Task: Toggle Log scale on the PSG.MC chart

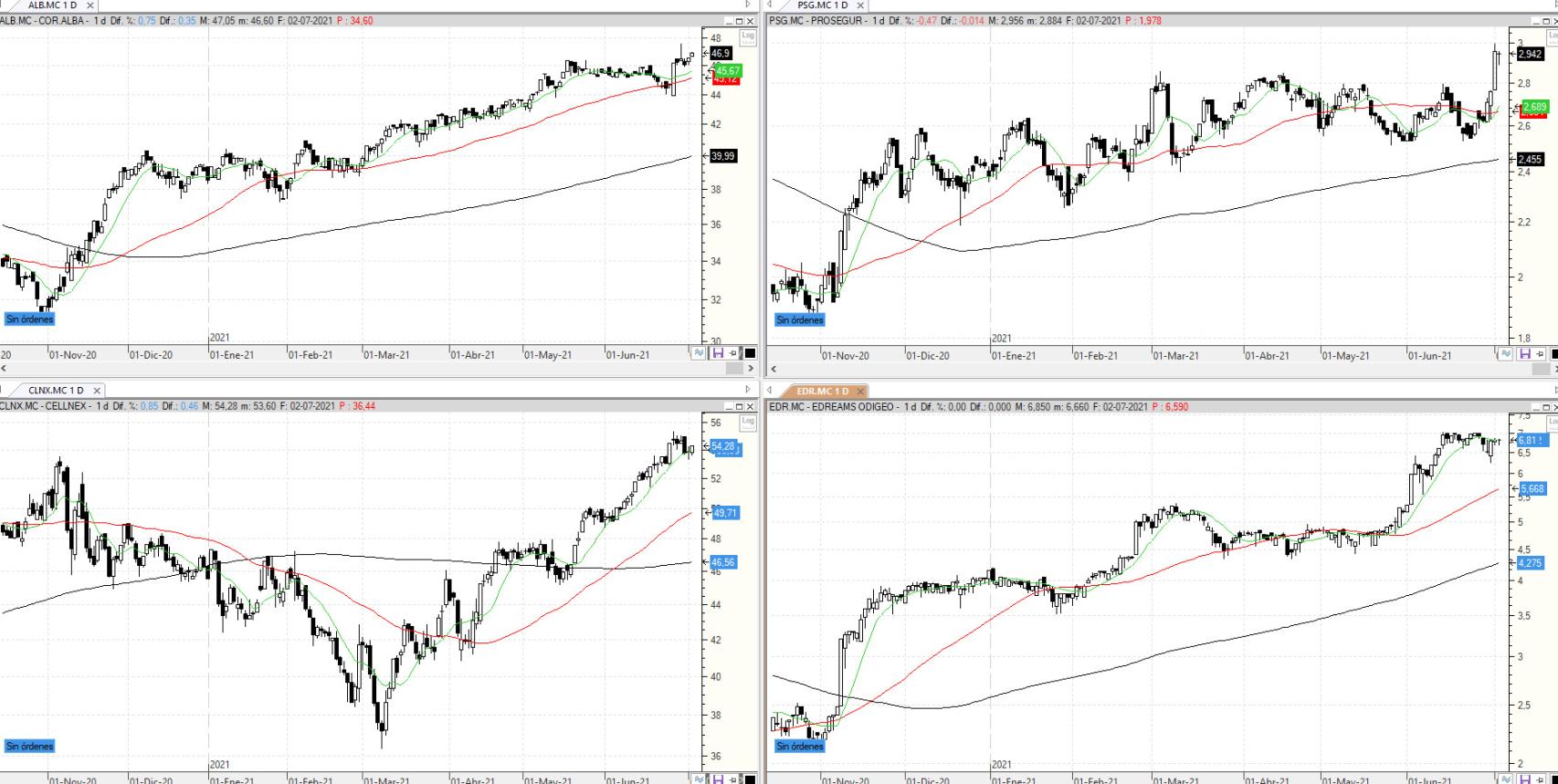Action: coord(1552,37)
